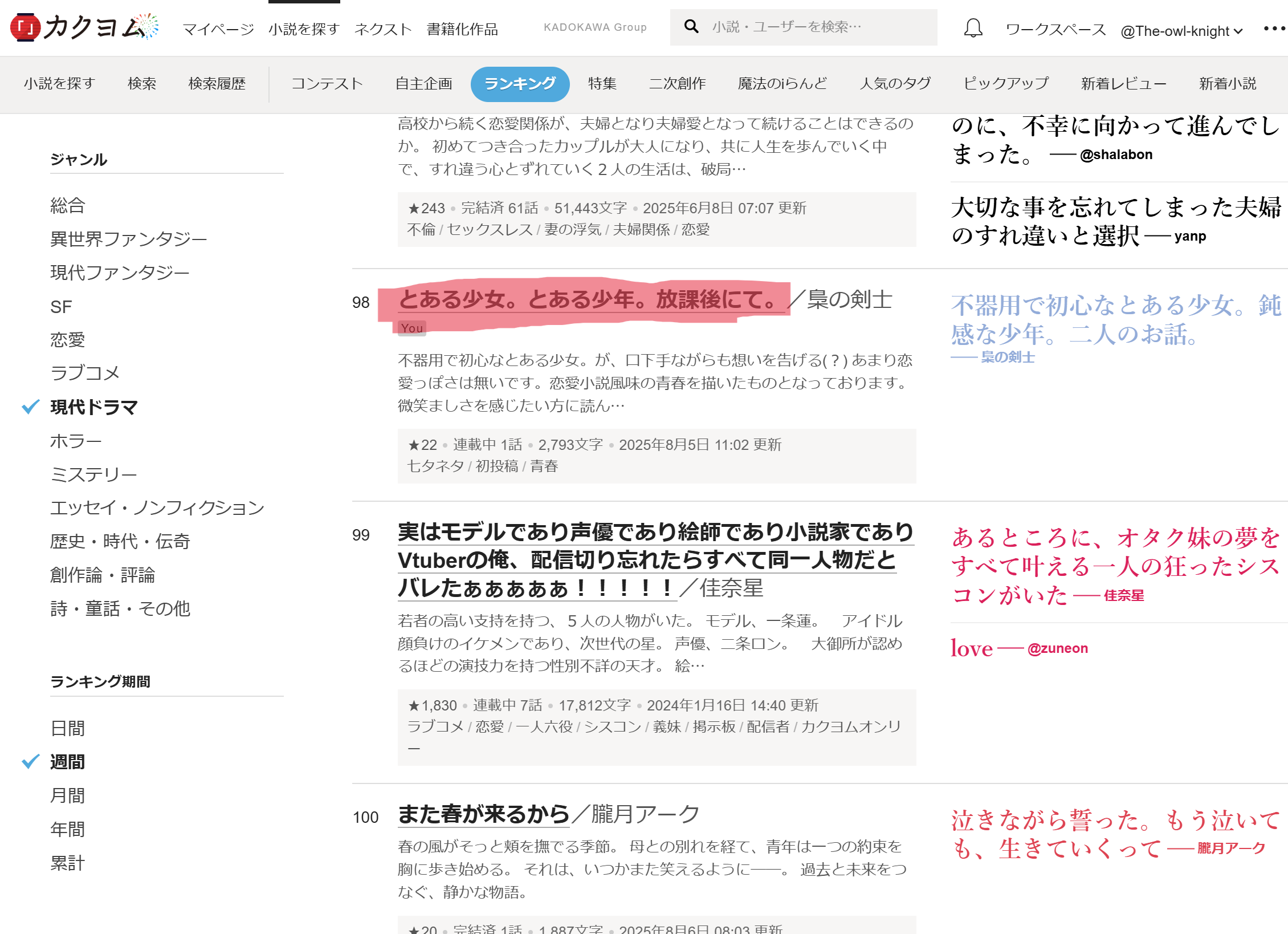Image resolution: width=1288 pixels, height=934 pixels.
Task: Choose the 恋愛 genre filter
Action: click(x=67, y=340)
